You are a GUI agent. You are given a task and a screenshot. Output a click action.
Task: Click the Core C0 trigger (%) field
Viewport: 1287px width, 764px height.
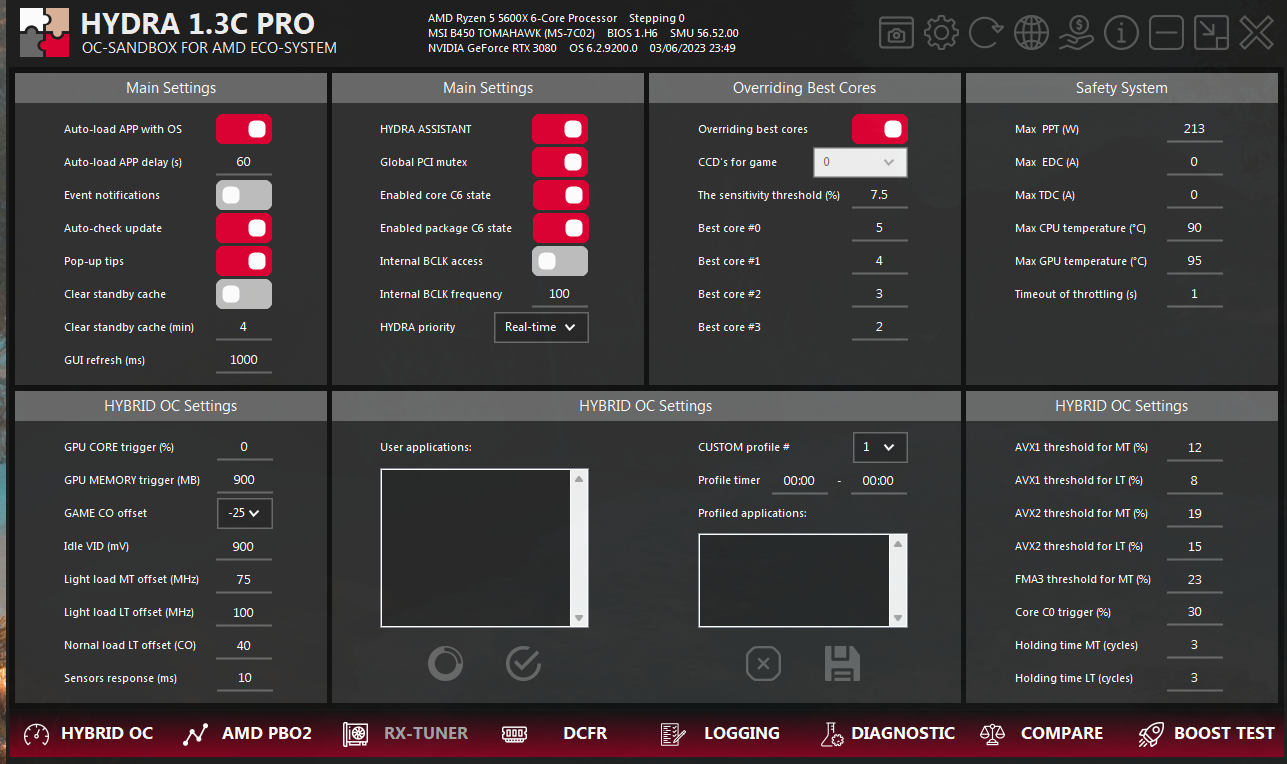(x=1194, y=612)
